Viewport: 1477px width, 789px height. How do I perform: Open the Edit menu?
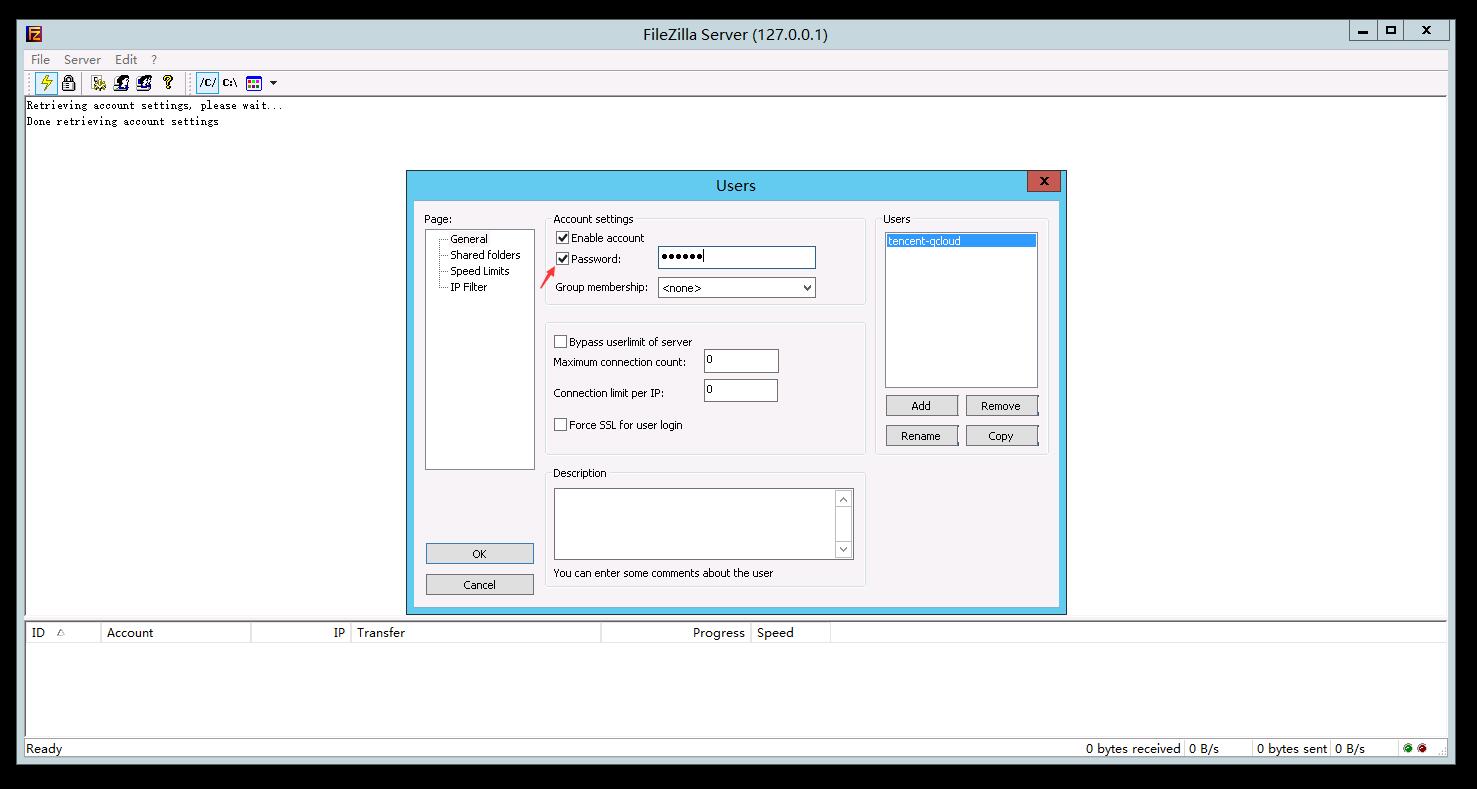(x=126, y=60)
